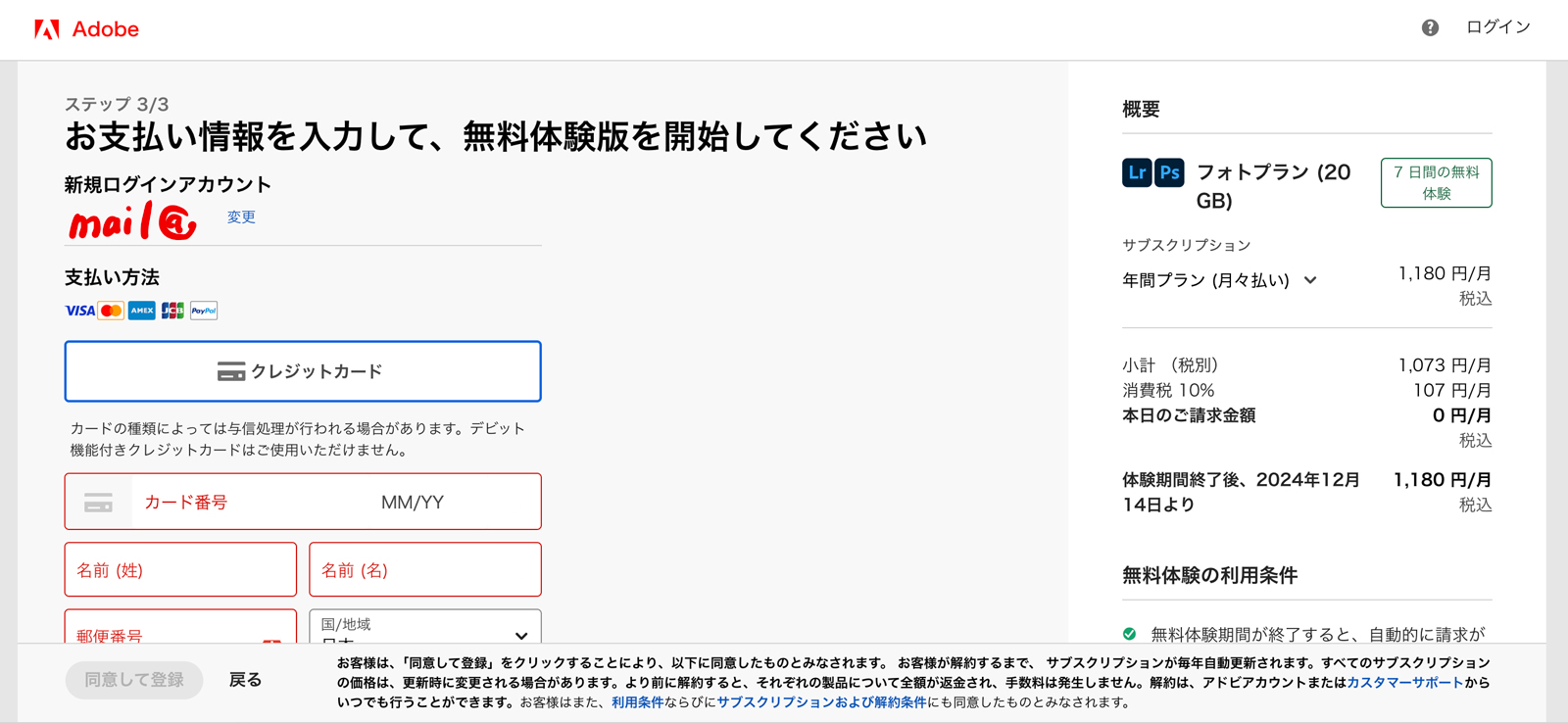Focus the カード番号 card number field

245,503
